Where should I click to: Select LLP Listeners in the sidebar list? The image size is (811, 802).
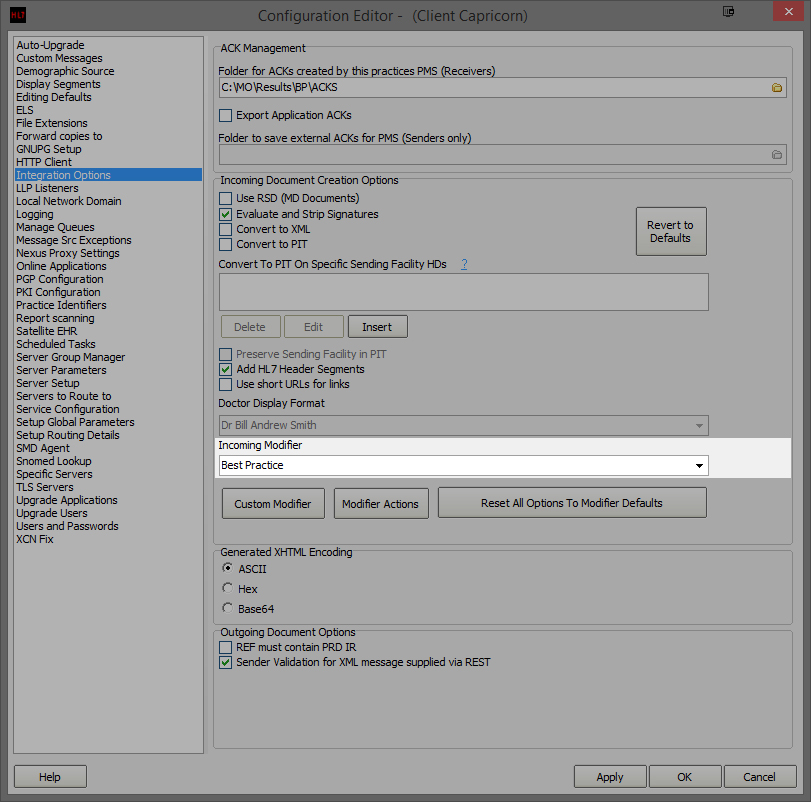(47, 188)
